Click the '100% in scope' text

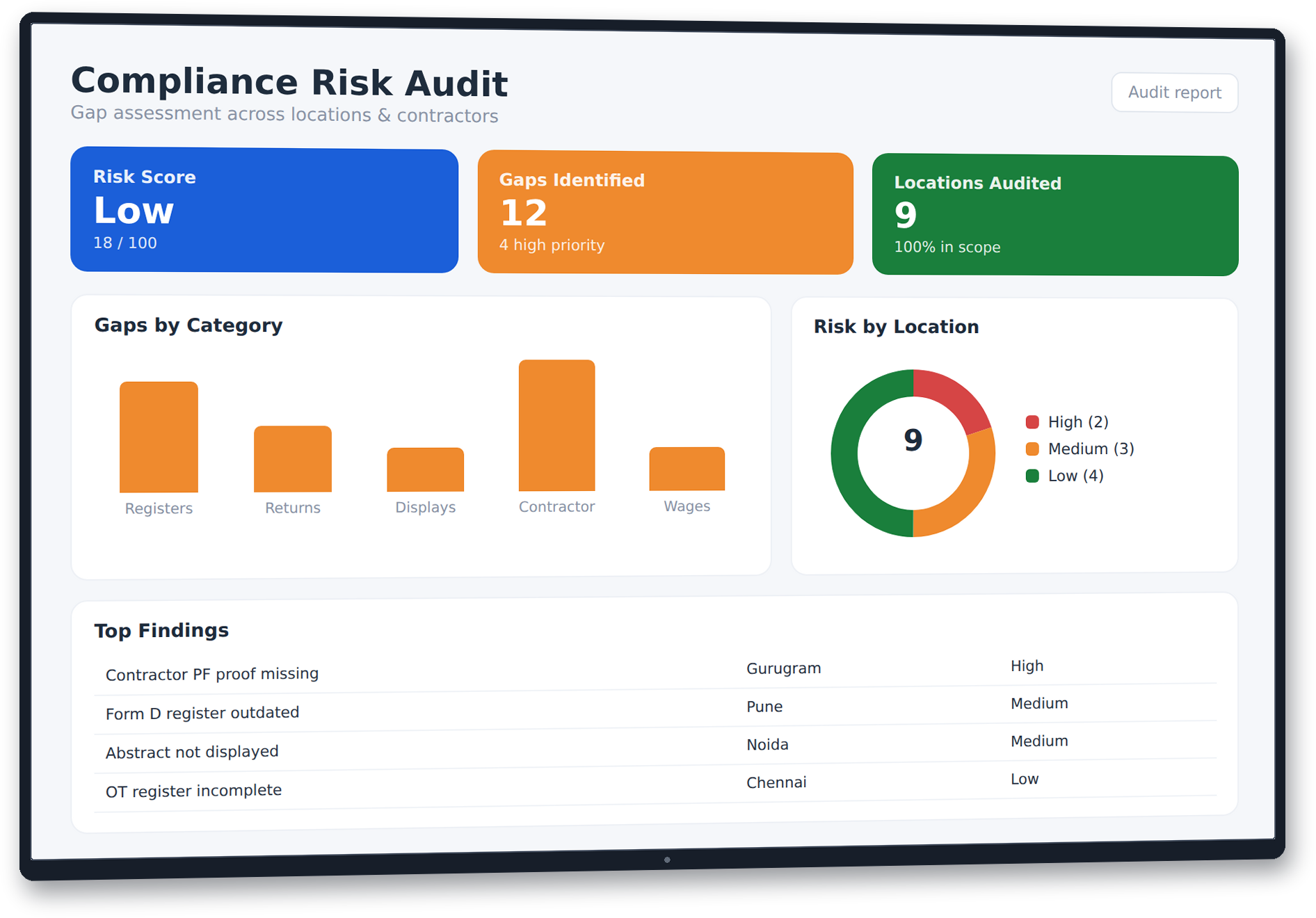click(947, 247)
